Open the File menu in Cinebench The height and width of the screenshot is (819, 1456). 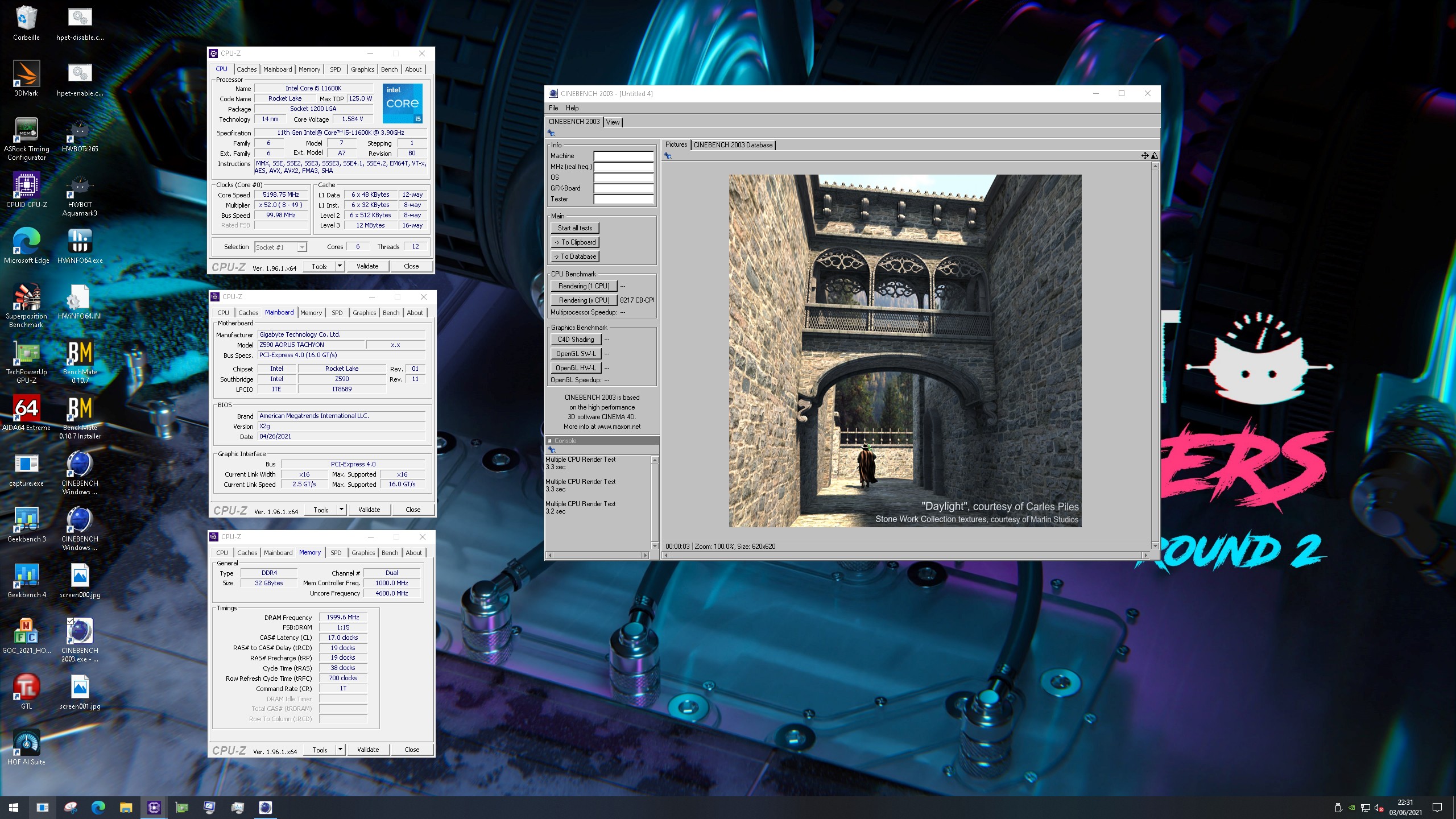[553, 107]
